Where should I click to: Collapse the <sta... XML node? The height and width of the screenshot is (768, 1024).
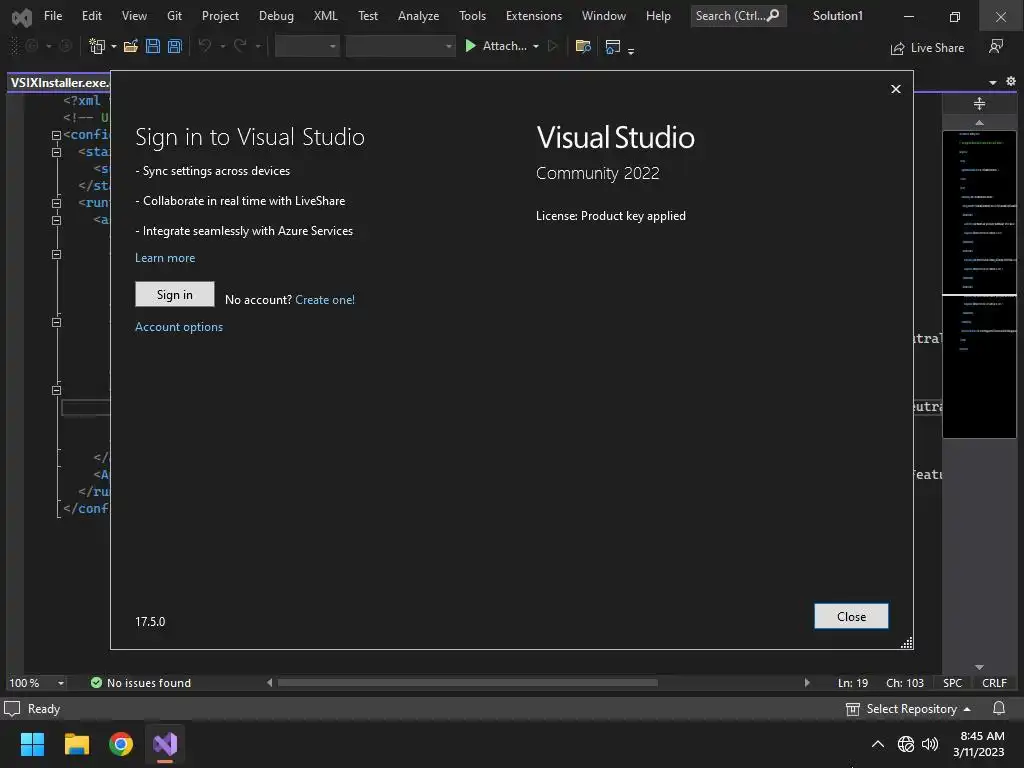pos(56,152)
